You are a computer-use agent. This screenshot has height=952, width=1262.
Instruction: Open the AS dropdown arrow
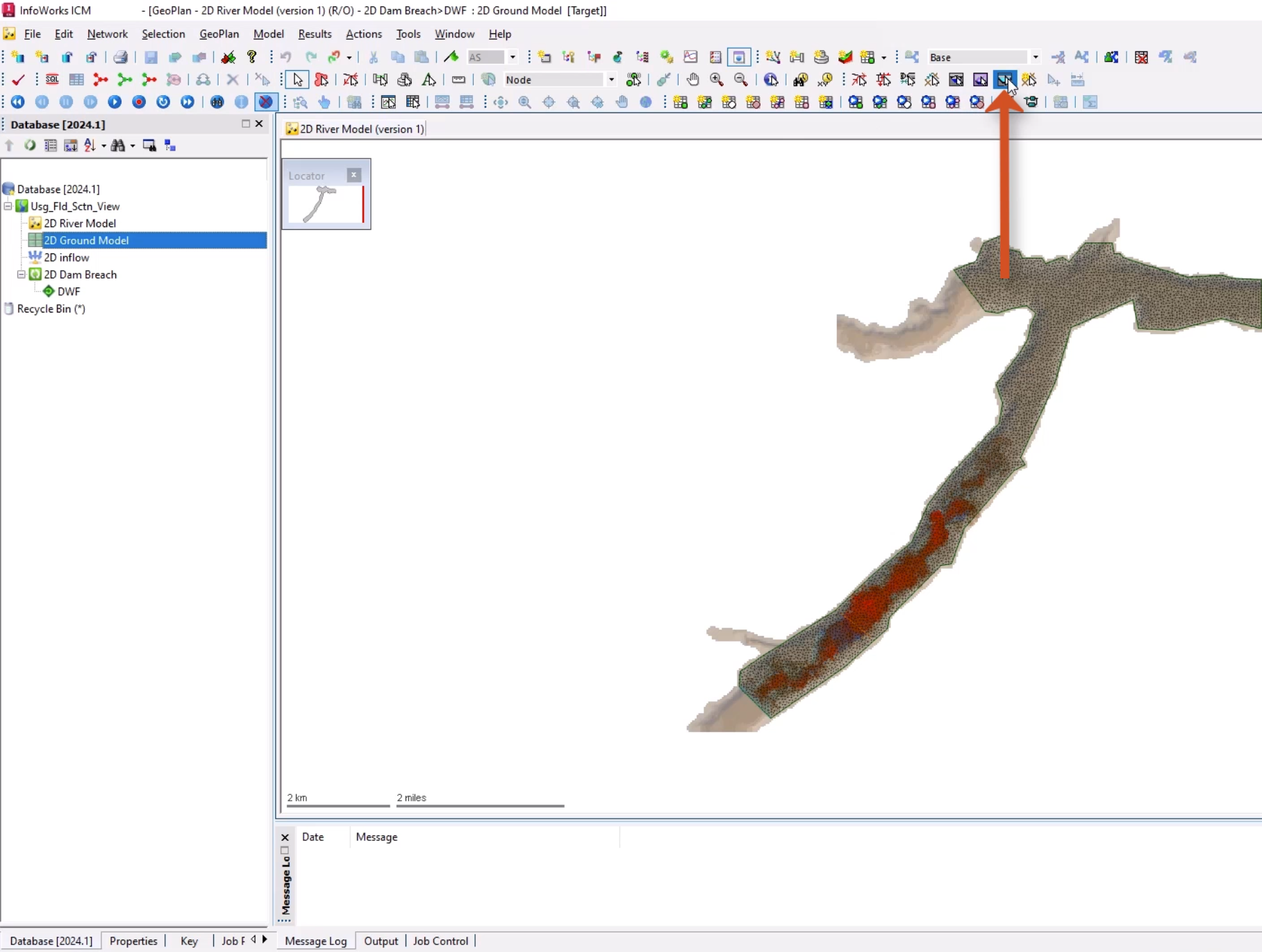click(x=513, y=57)
